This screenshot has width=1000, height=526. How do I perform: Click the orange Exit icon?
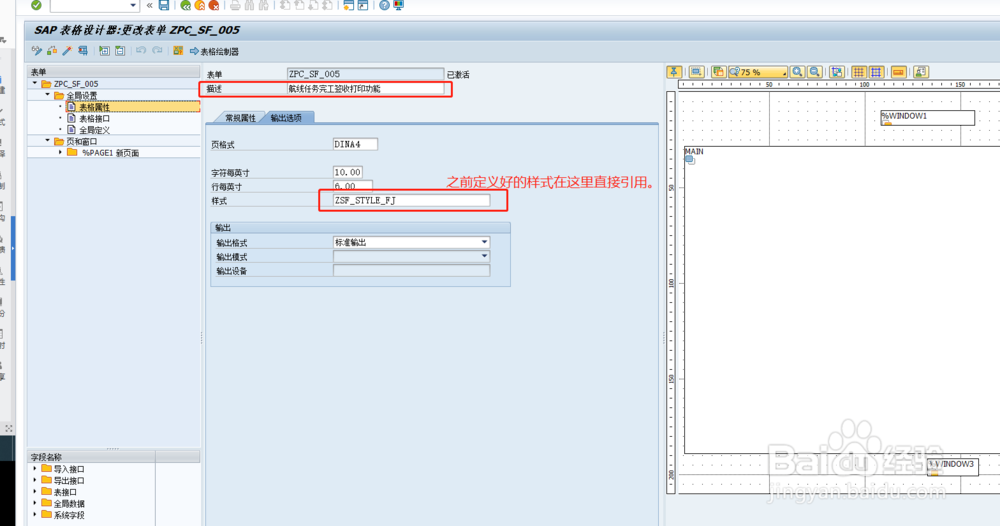(x=200, y=5)
